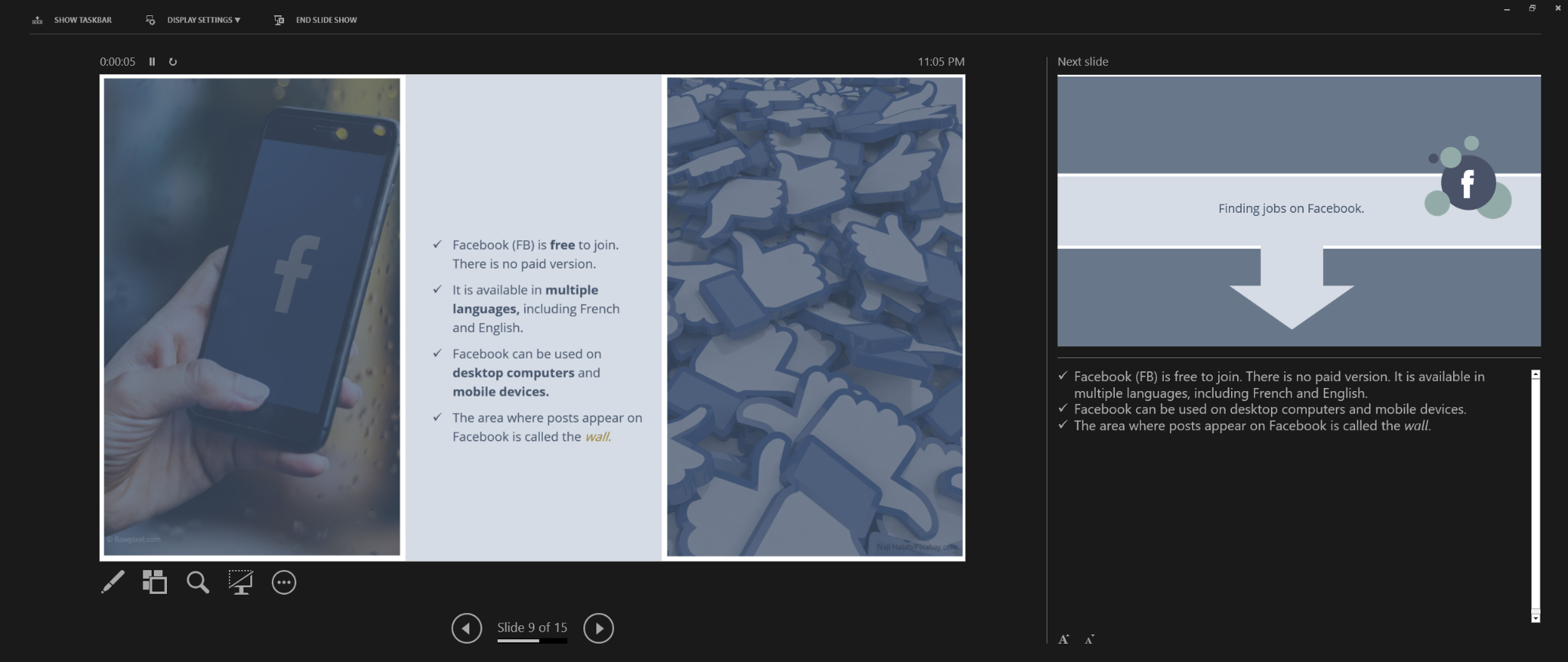Screen dimensions: 1568x662
Task: Open more slide show options menu
Action: (x=284, y=582)
